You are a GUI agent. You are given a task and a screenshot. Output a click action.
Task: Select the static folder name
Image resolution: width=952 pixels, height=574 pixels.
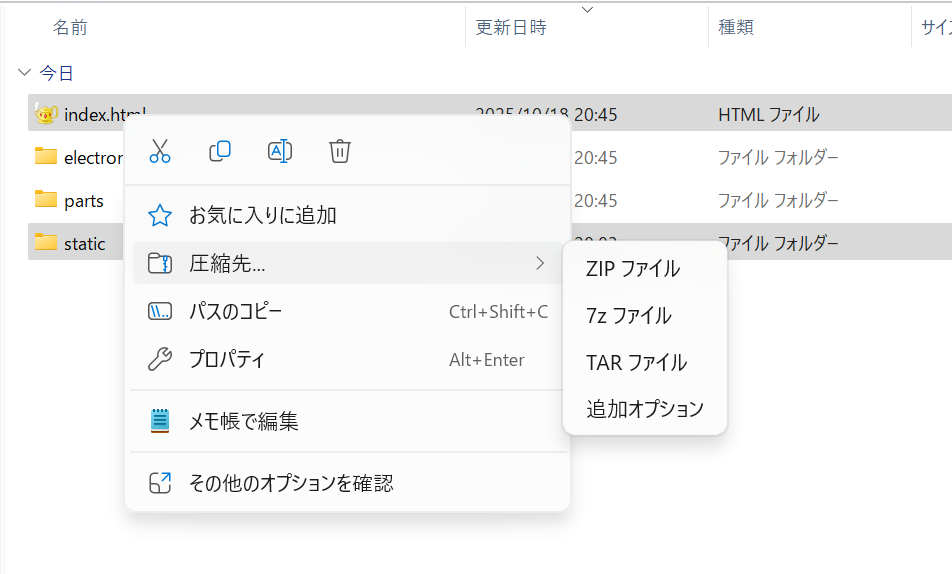pyautogui.click(x=84, y=244)
